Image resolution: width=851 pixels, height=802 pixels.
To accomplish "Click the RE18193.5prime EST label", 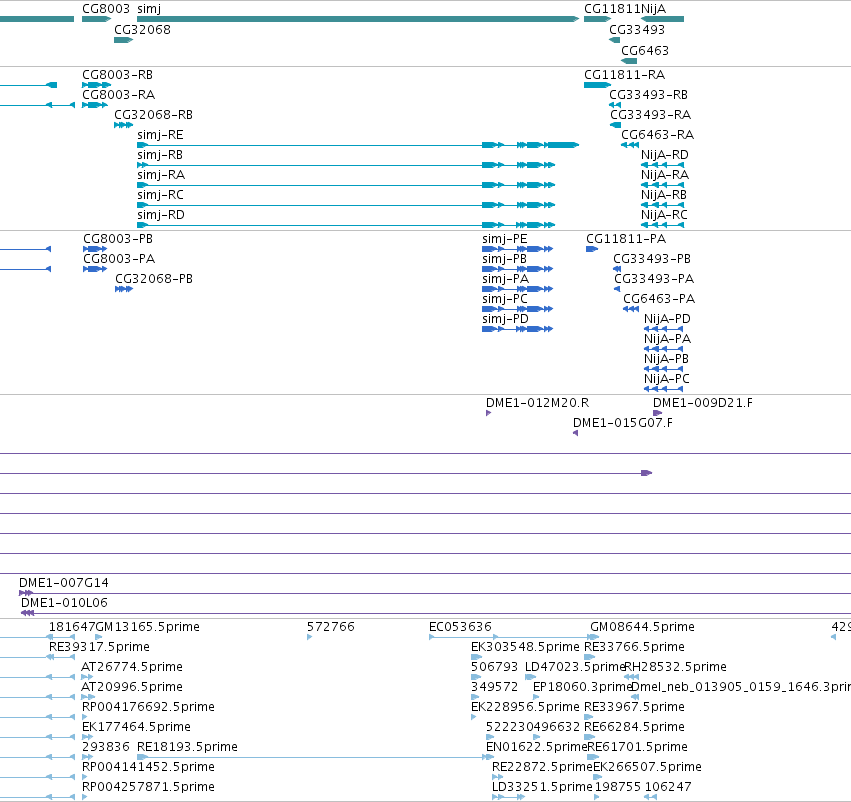I will [x=187, y=748].
